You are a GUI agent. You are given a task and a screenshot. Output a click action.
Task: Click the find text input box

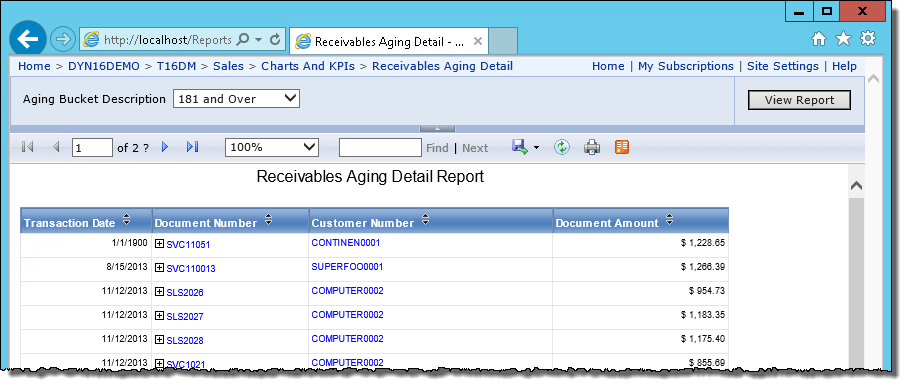coord(380,147)
